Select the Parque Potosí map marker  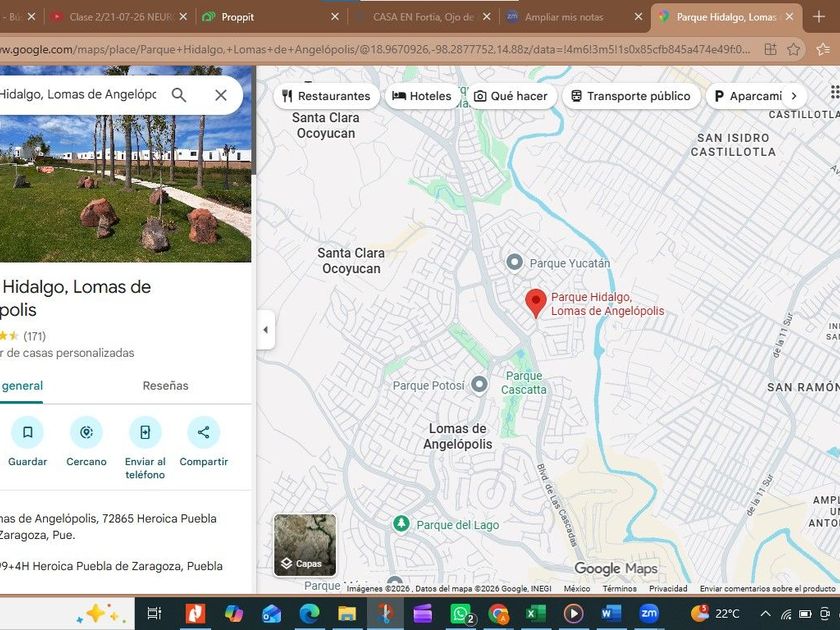point(479,384)
